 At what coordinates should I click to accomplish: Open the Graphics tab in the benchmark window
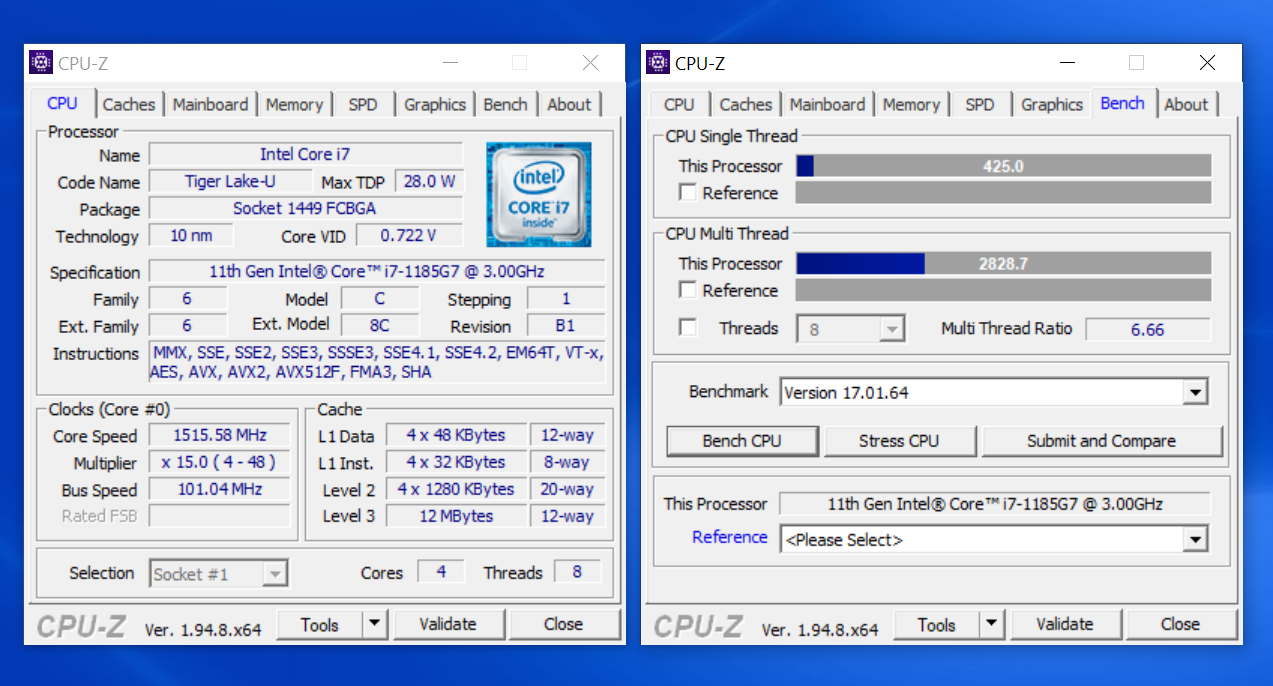pos(1052,105)
